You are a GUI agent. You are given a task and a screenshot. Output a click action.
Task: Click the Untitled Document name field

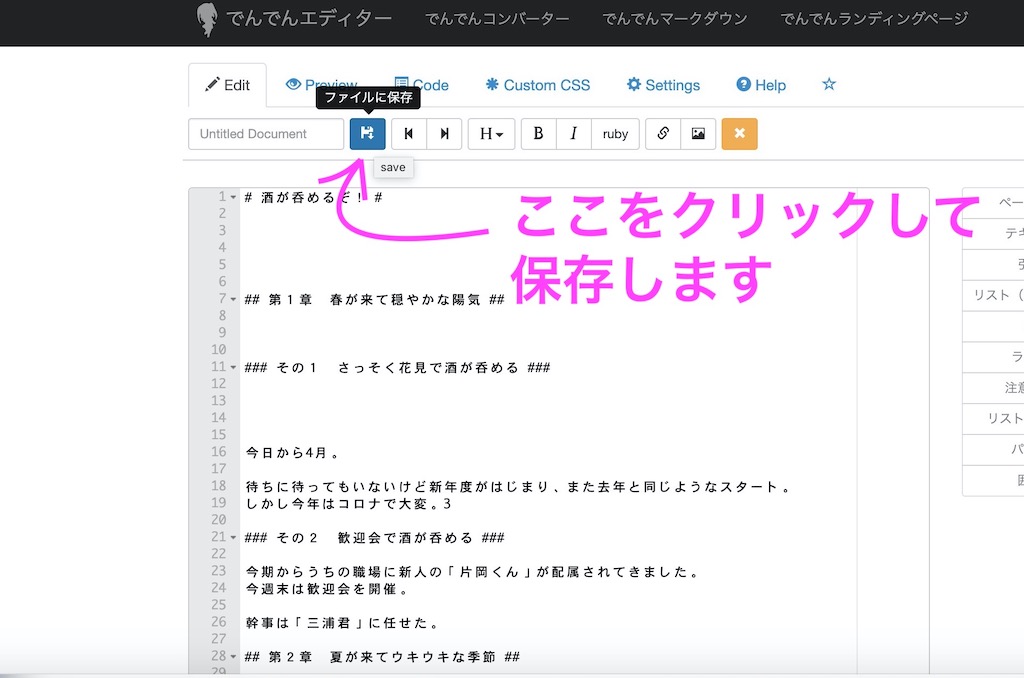click(266, 134)
